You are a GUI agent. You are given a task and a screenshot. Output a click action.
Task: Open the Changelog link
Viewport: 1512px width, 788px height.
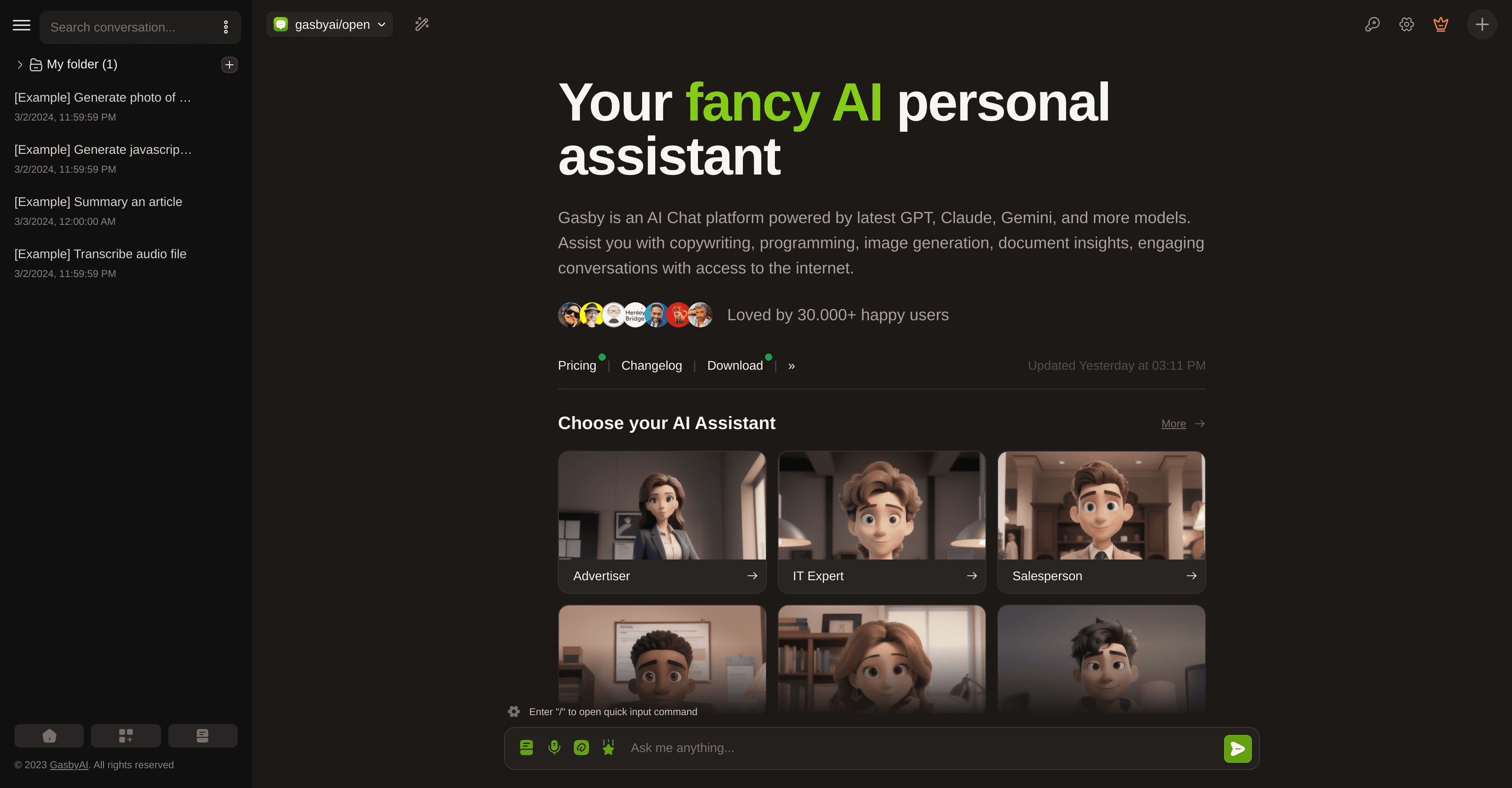tap(652, 366)
